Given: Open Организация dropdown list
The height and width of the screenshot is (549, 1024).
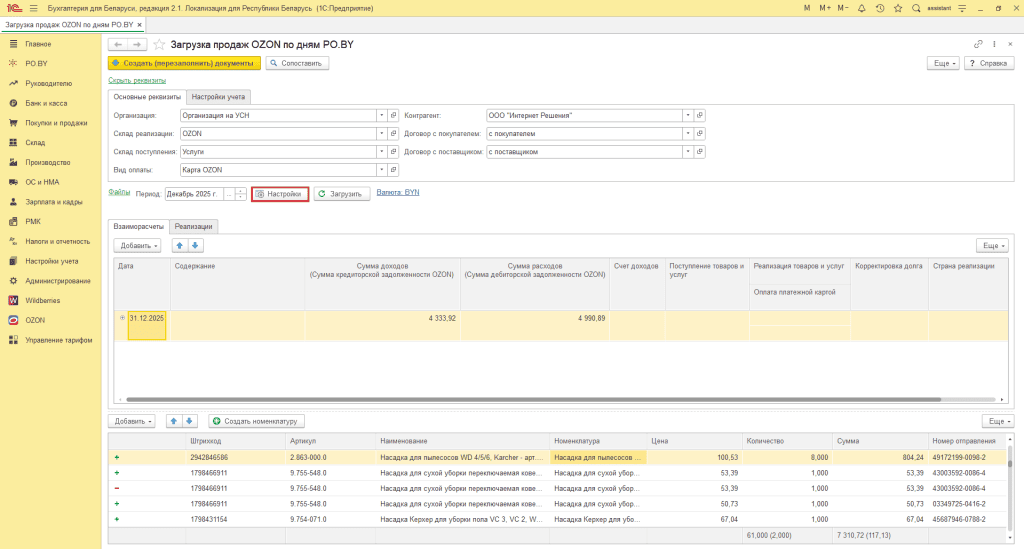Looking at the screenshot, I should click(381, 116).
